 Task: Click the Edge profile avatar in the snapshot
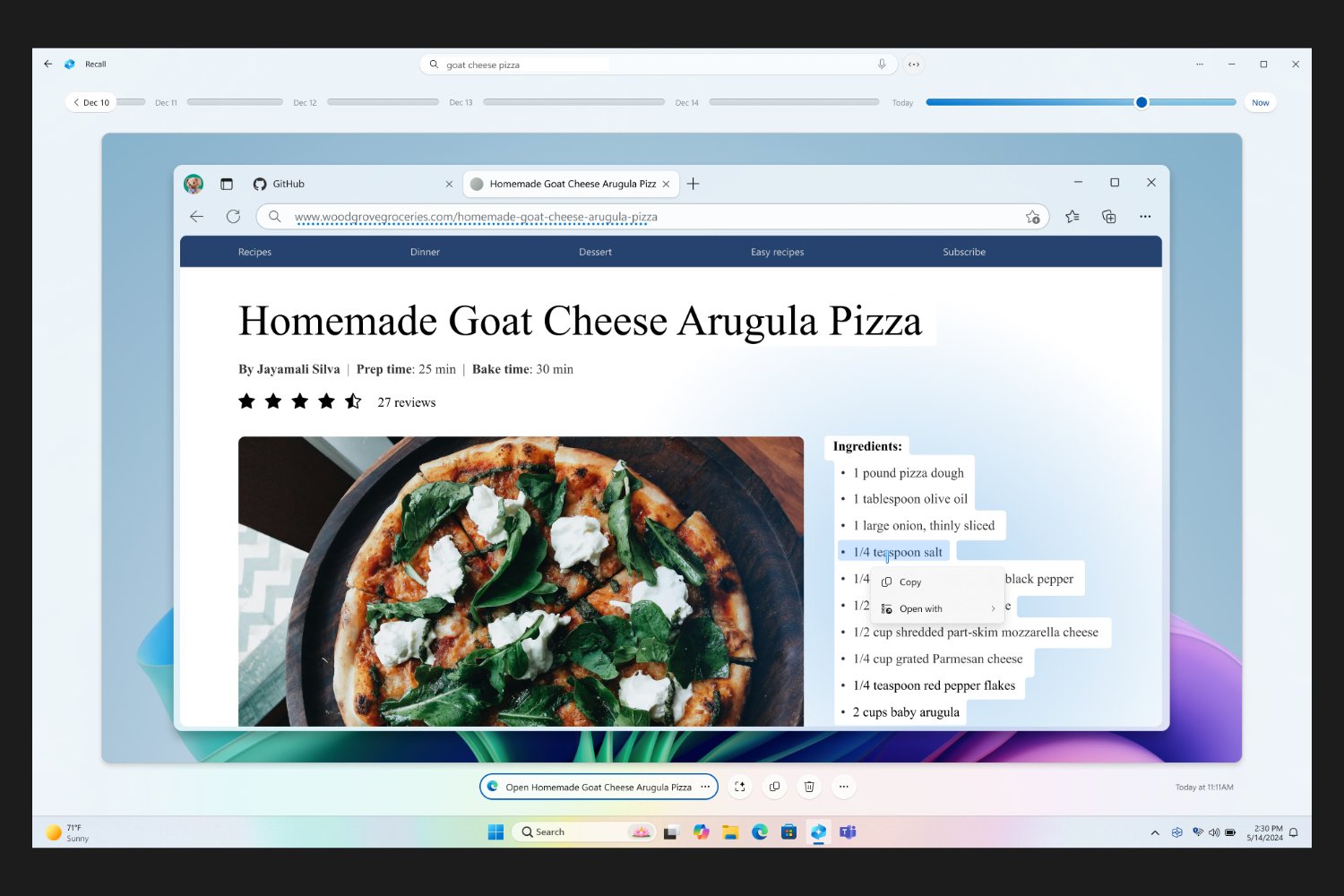(x=194, y=184)
